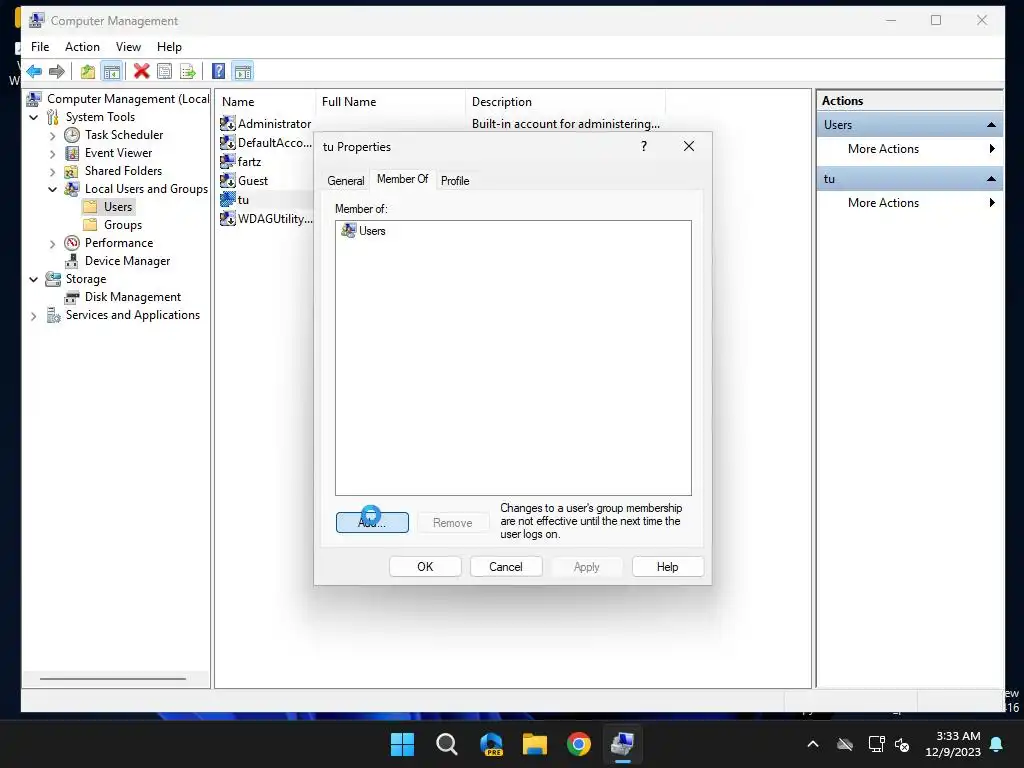Click the question mark dialog help button
The image size is (1024, 768).
(x=644, y=146)
